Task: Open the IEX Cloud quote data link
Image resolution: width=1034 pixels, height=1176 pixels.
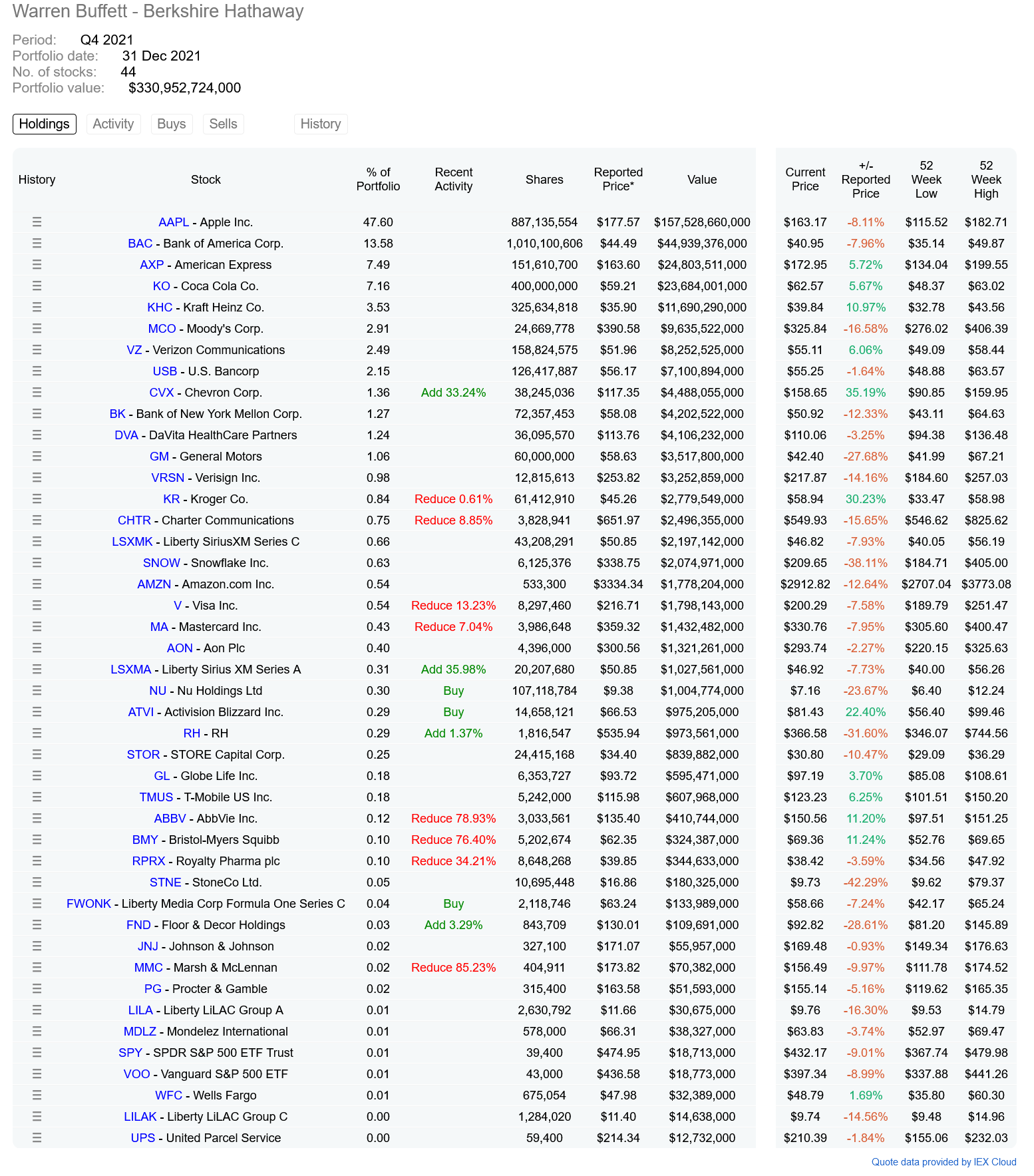Action: point(944,1162)
